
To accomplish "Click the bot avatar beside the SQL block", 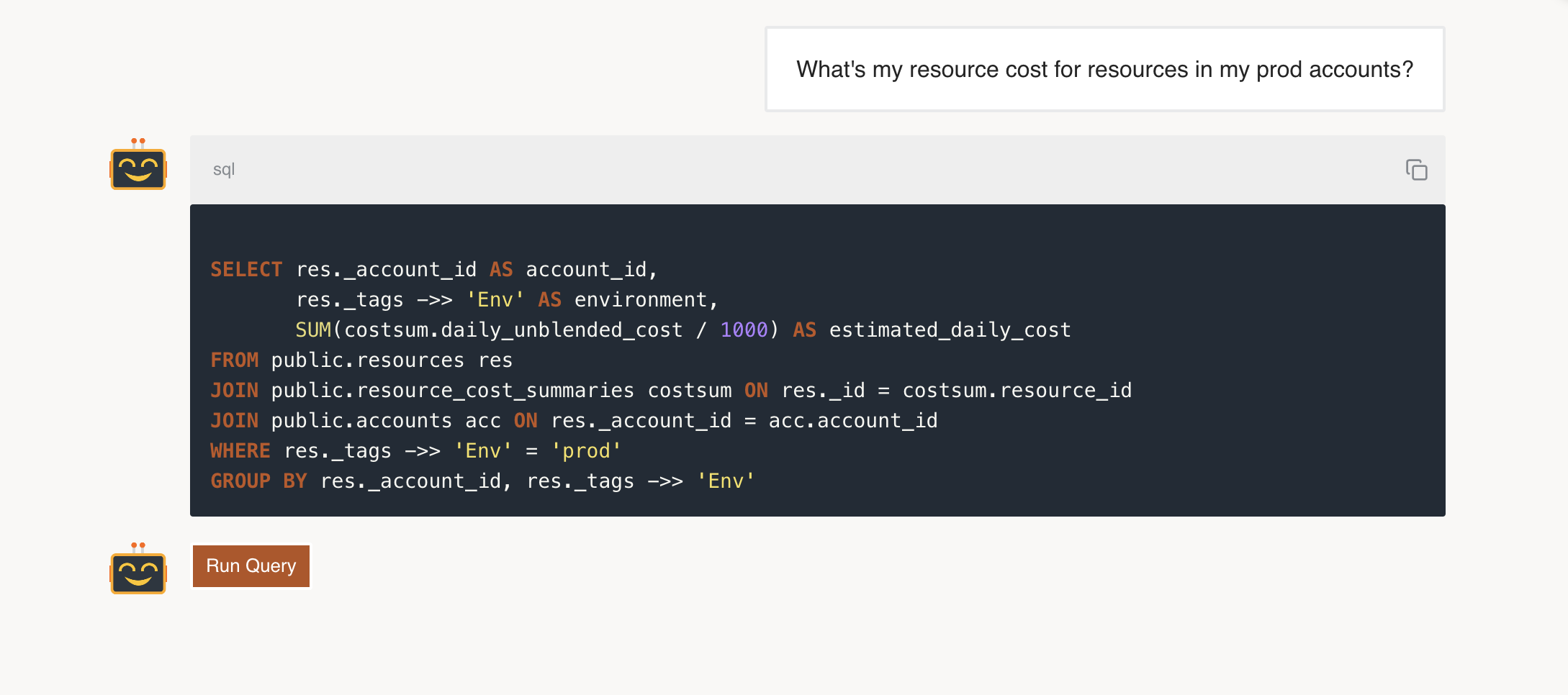I will [138, 165].
